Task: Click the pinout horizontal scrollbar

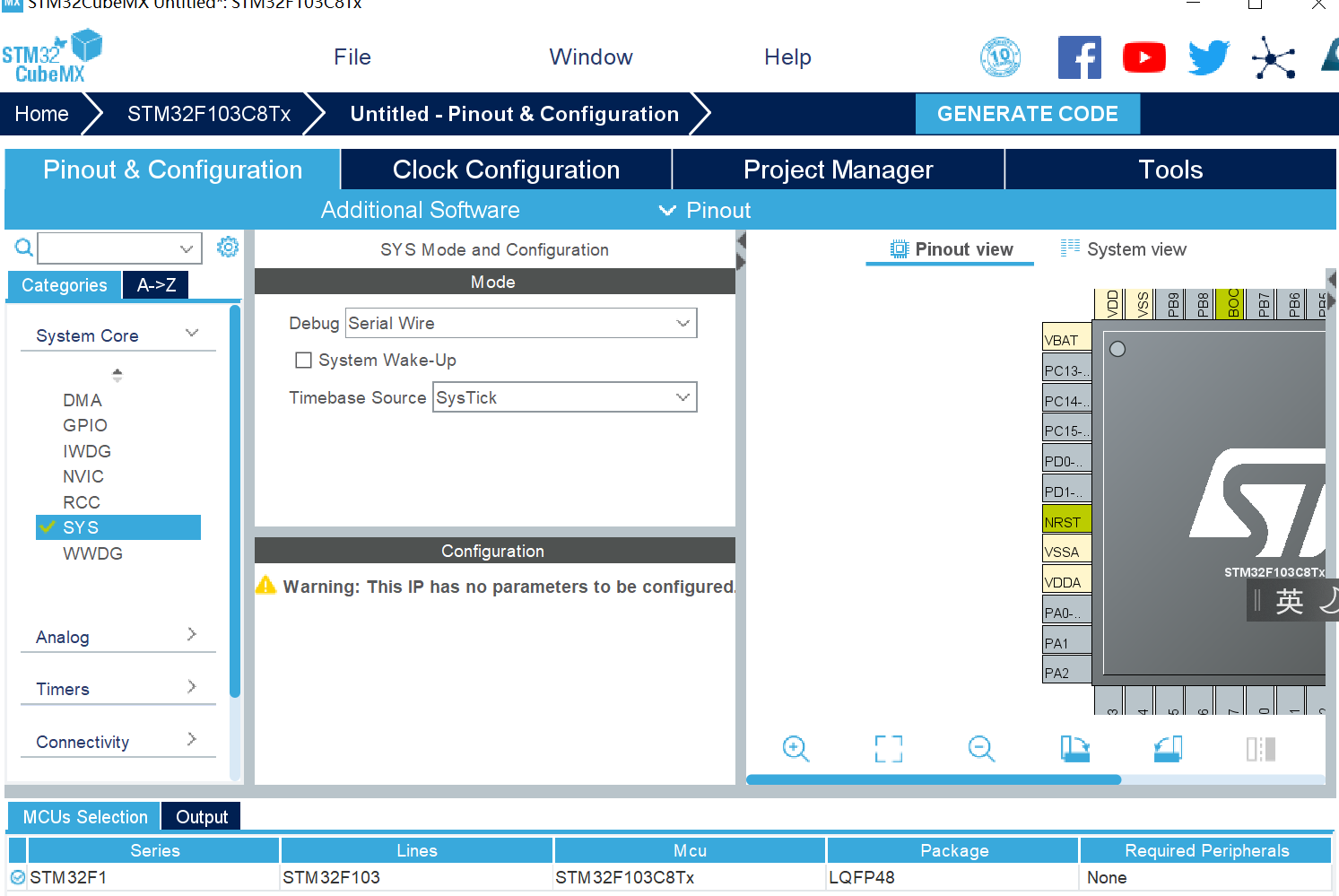Action: tap(934, 779)
